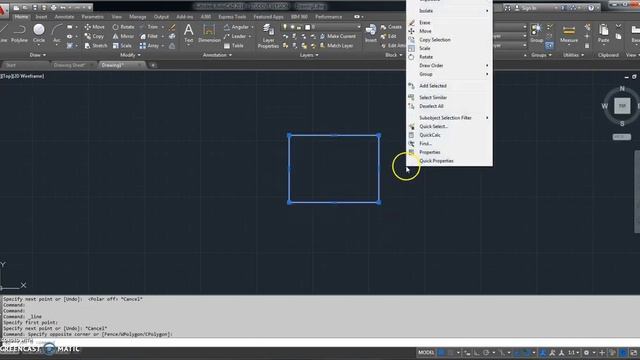The width and height of the screenshot is (640, 360).
Task: Select the Array tool
Action: [x=149, y=46]
